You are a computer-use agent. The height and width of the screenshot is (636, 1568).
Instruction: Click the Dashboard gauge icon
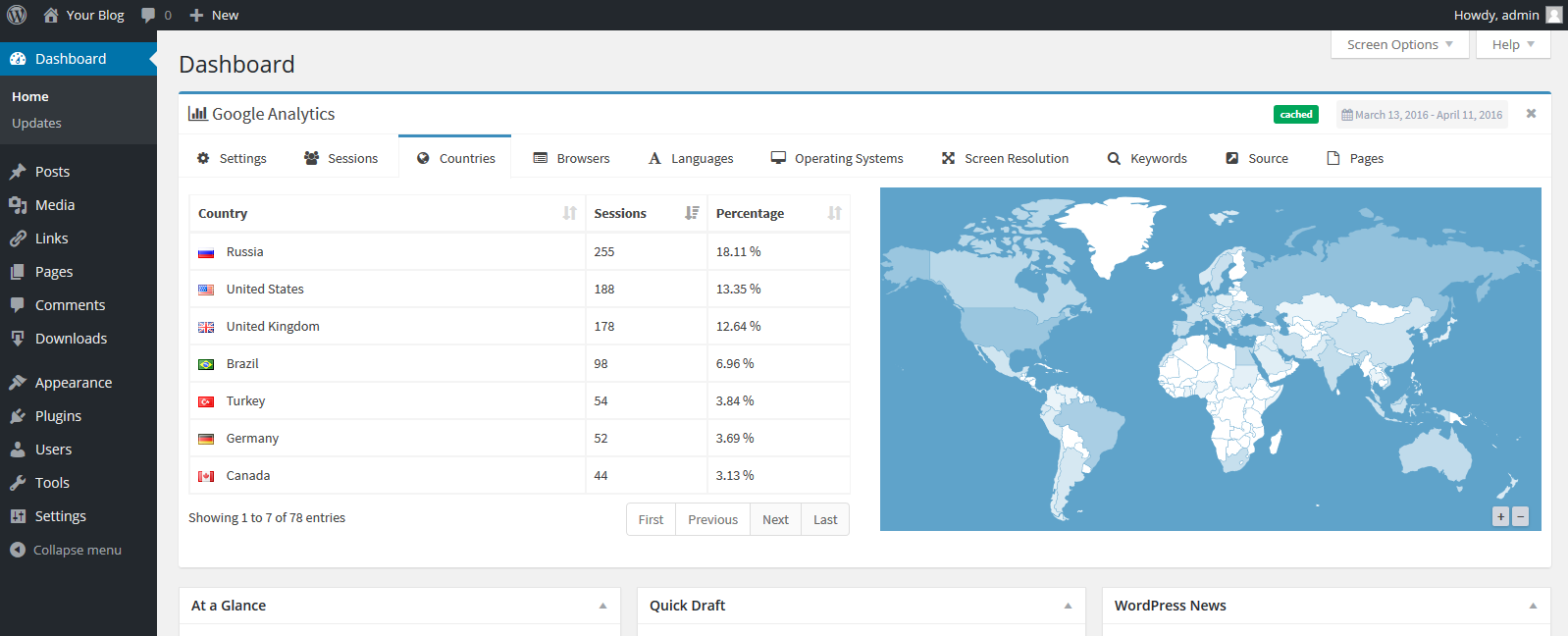tap(18, 59)
